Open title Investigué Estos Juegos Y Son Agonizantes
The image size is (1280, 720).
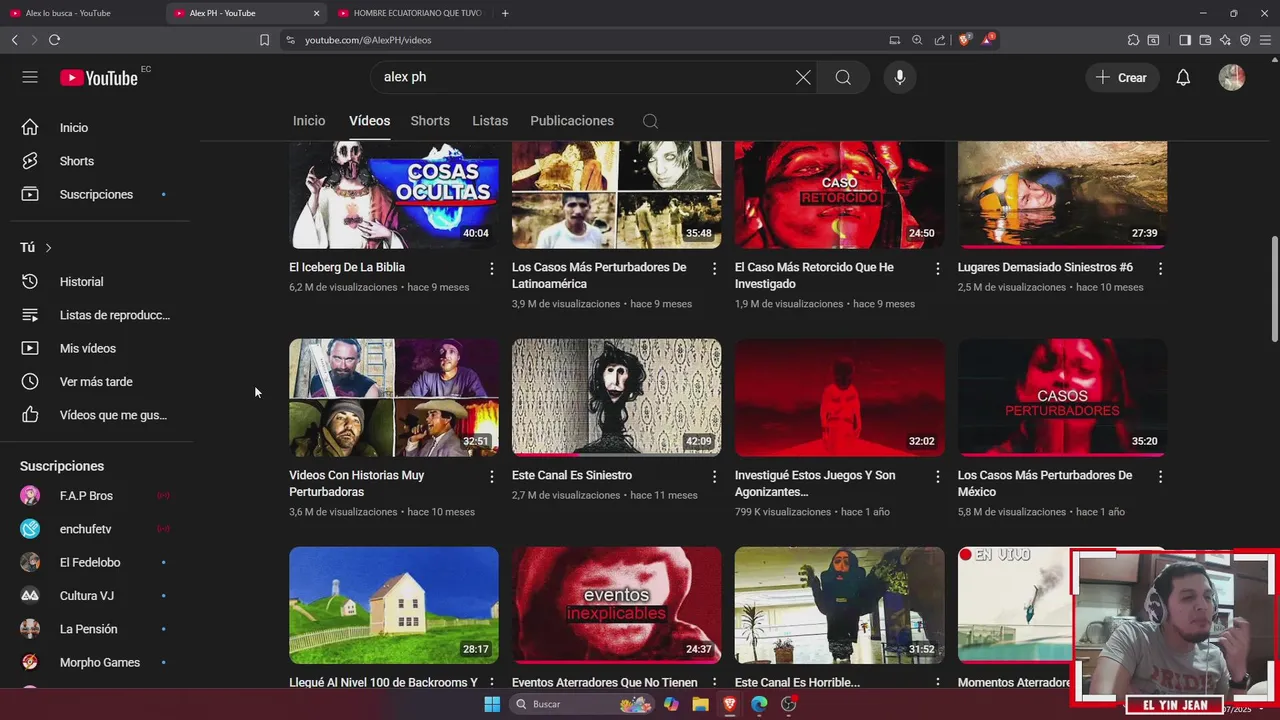(x=815, y=484)
